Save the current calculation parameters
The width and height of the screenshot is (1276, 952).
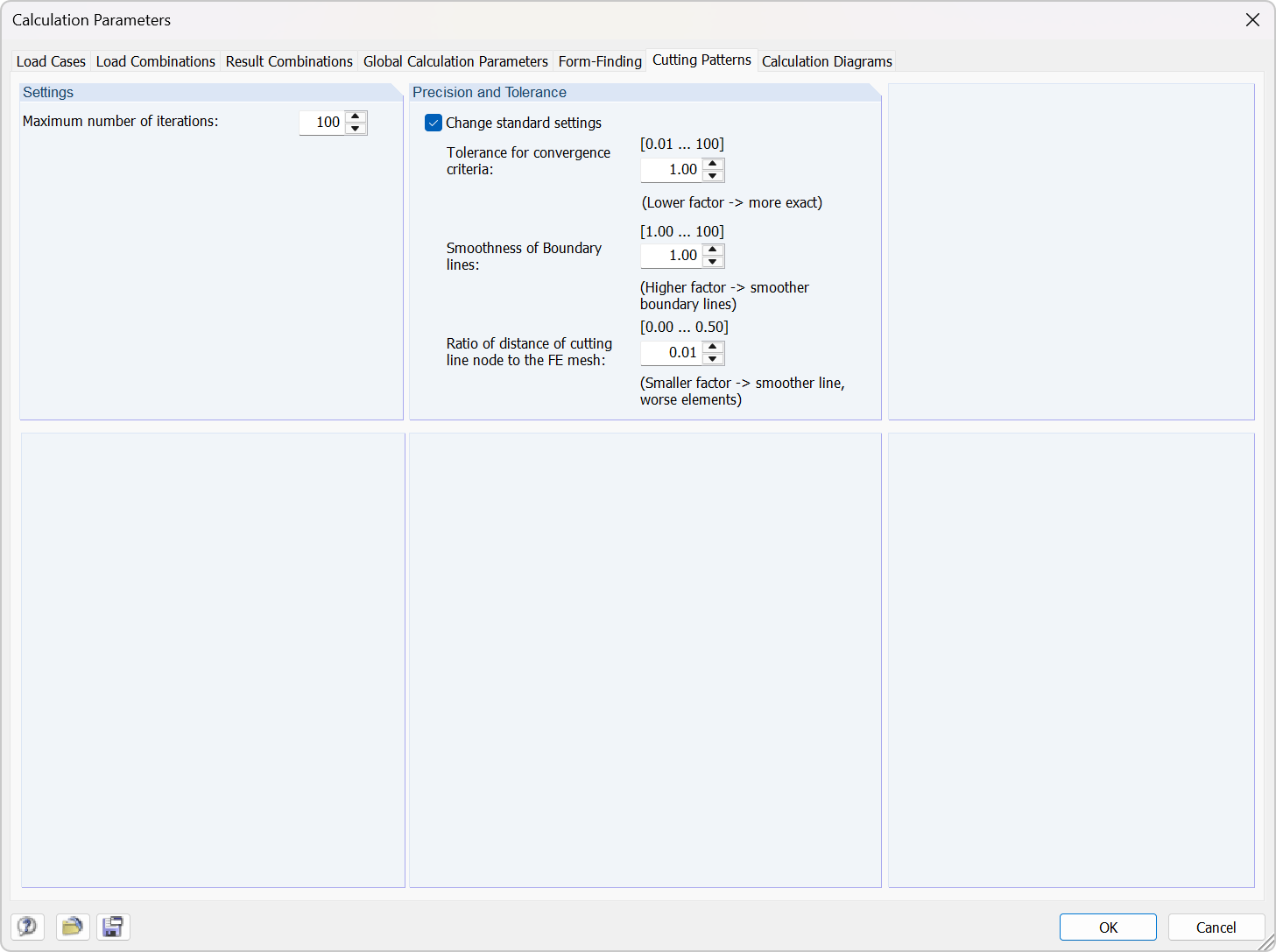(x=113, y=927)
